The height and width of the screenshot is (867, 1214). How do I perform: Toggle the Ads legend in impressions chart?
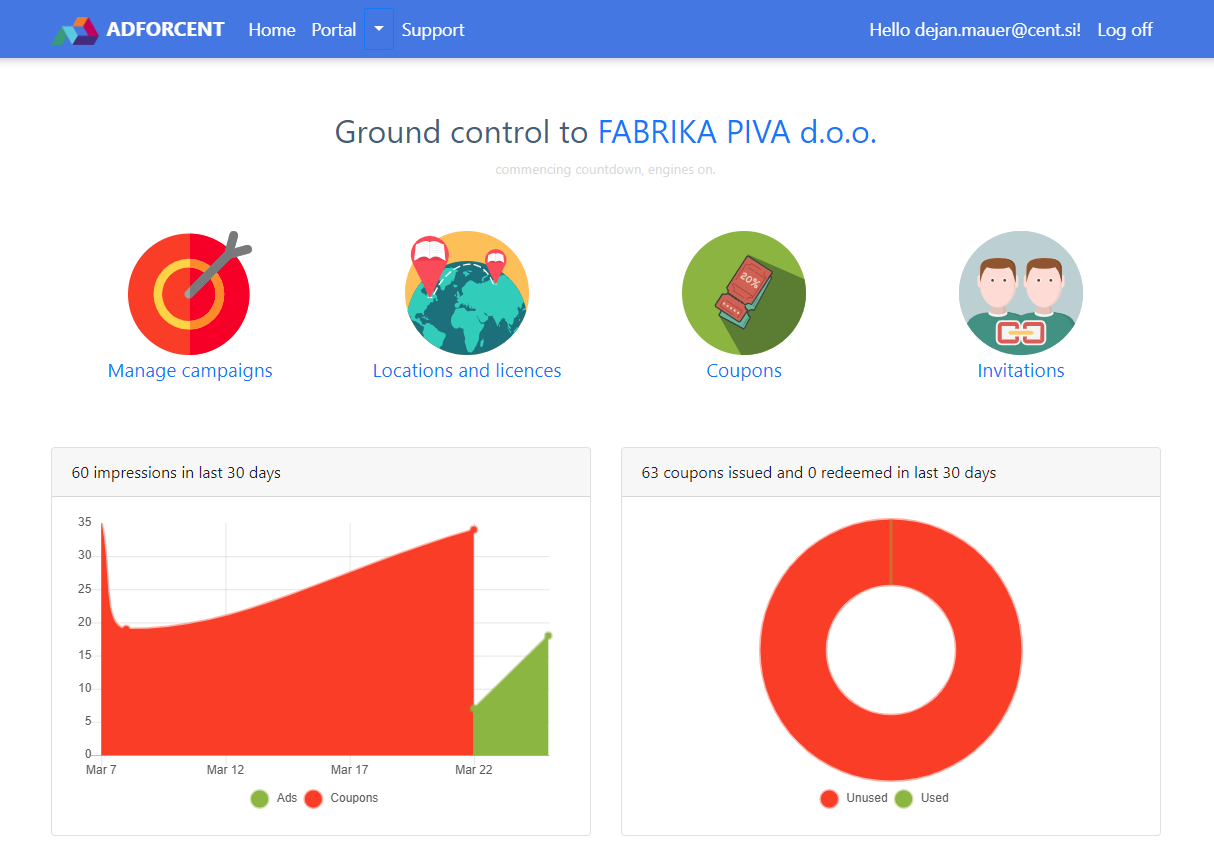point(274,798)
